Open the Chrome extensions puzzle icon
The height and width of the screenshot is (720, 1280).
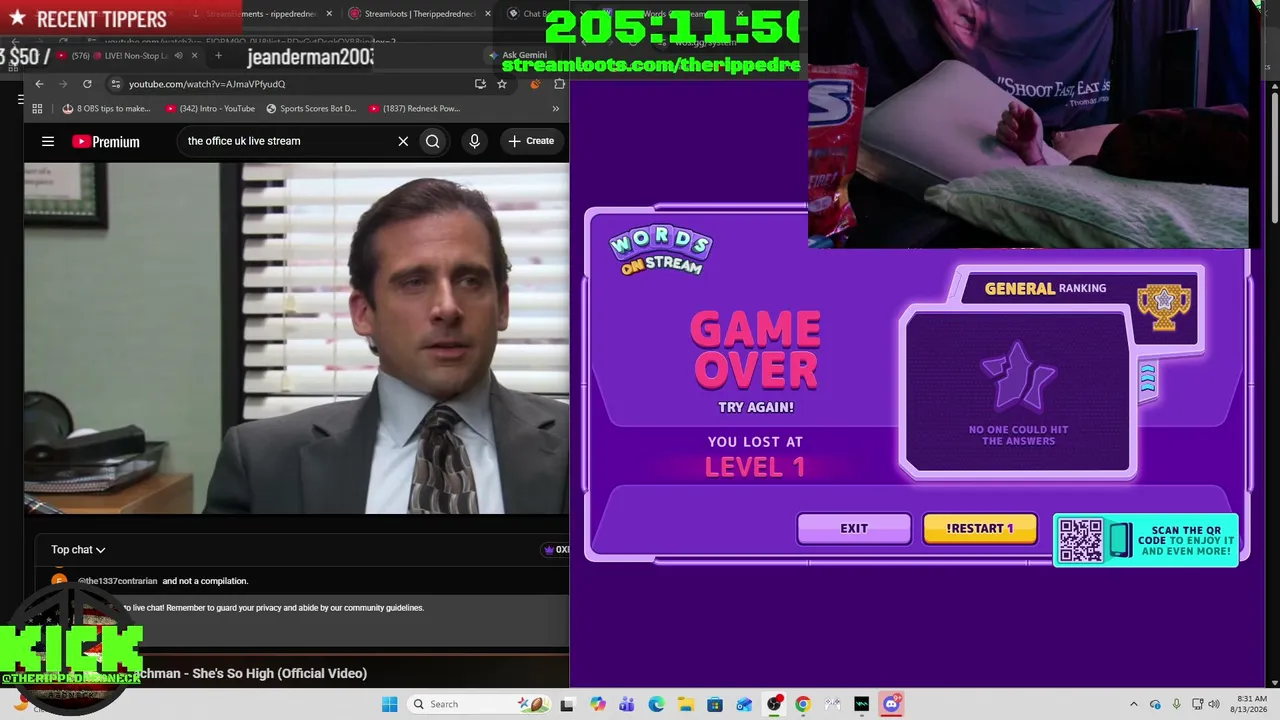(559, 84)
